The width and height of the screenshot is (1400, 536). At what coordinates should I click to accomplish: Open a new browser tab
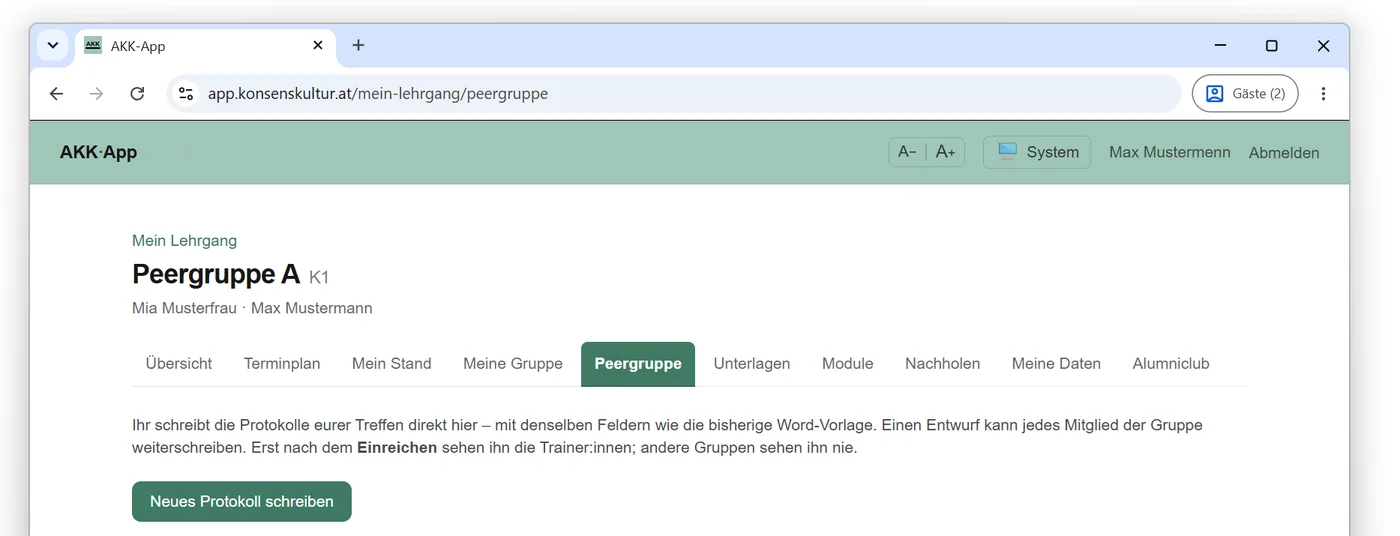pos(358,45)
